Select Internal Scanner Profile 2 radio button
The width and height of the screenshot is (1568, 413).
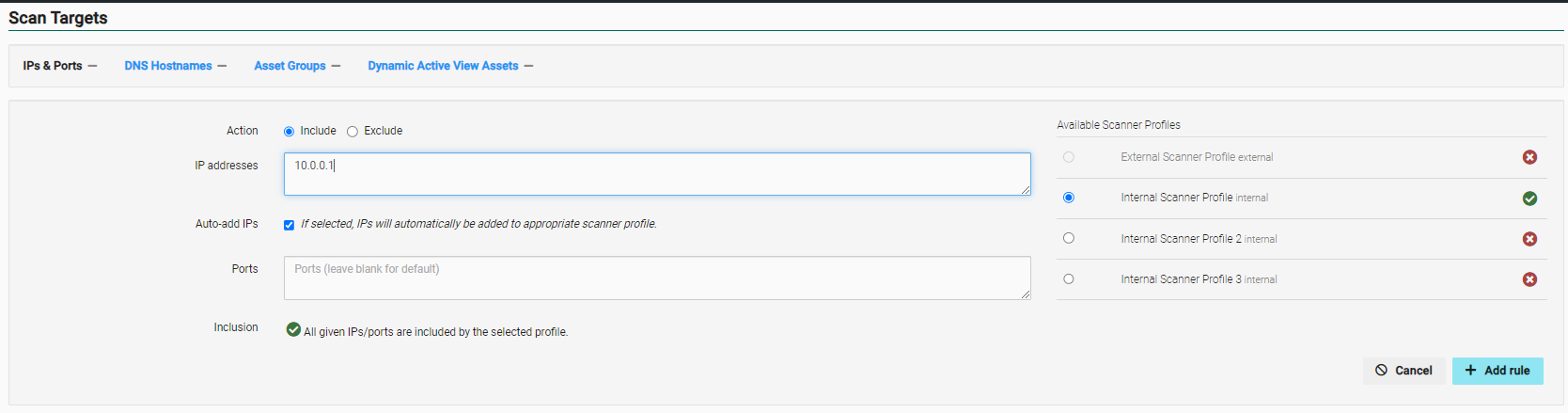tap(1068, 238)
